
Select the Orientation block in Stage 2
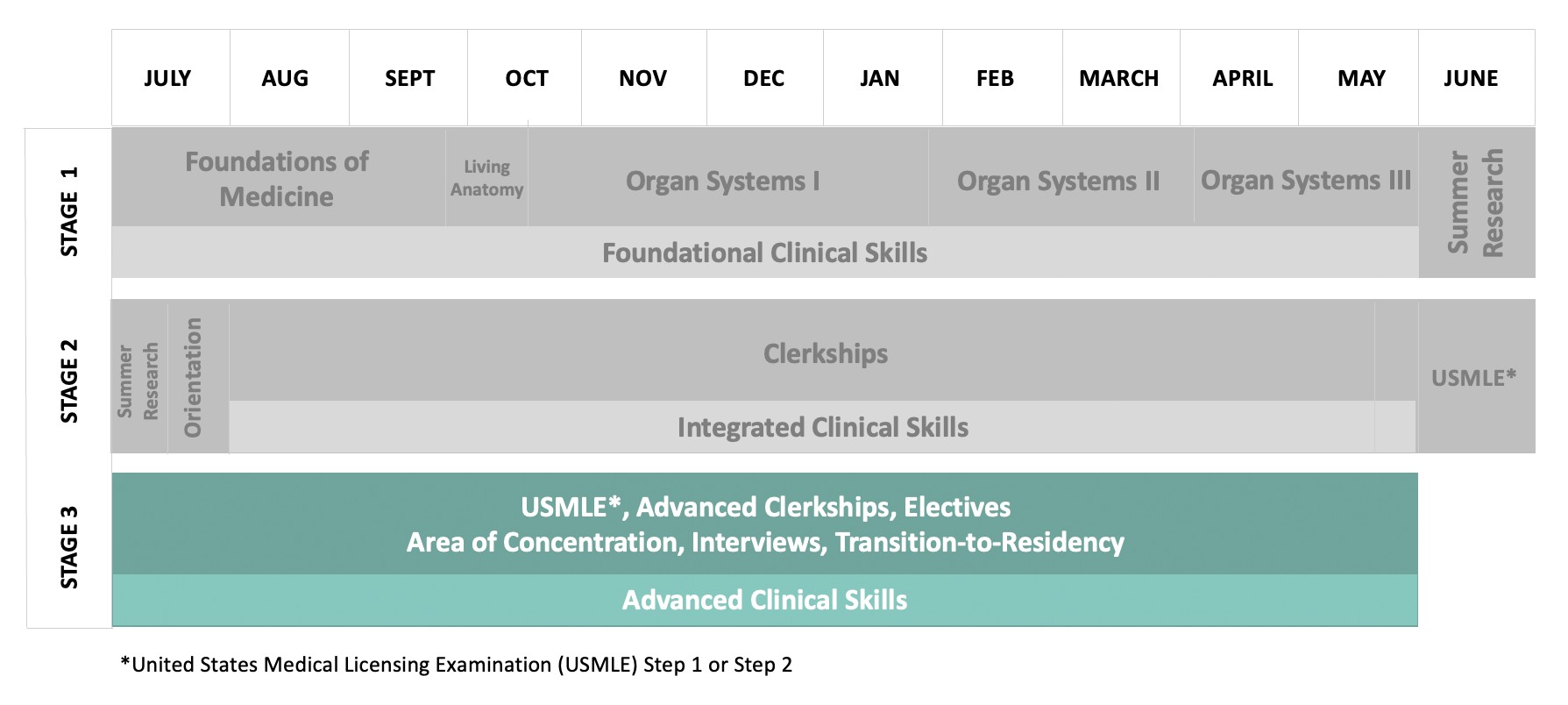point(194,377)
